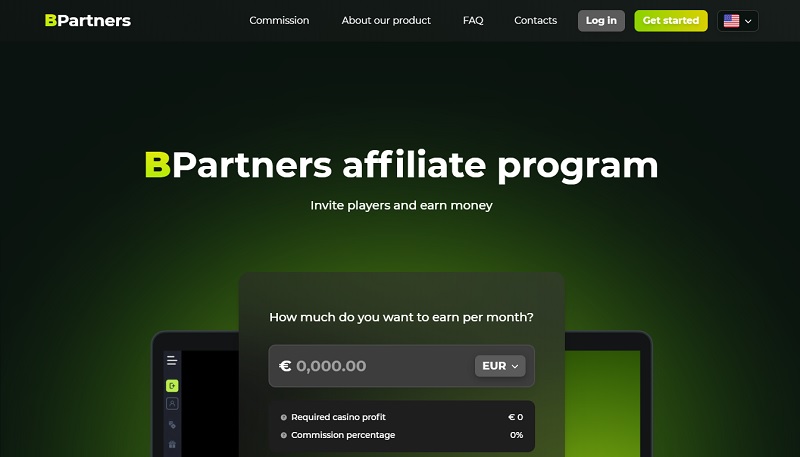This screenshot has width=800, height=457.
Task: Click the BPartners logo in header
Action: (88, 20)
